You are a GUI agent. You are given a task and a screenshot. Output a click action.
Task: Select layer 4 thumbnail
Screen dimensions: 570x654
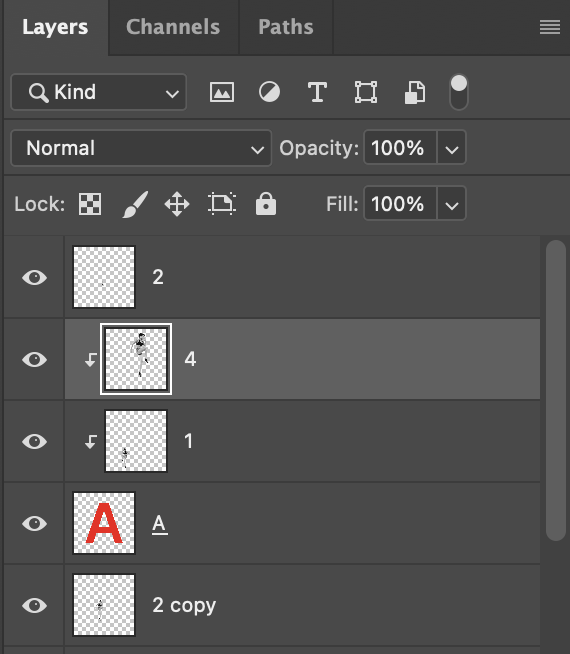pos(136,359)
